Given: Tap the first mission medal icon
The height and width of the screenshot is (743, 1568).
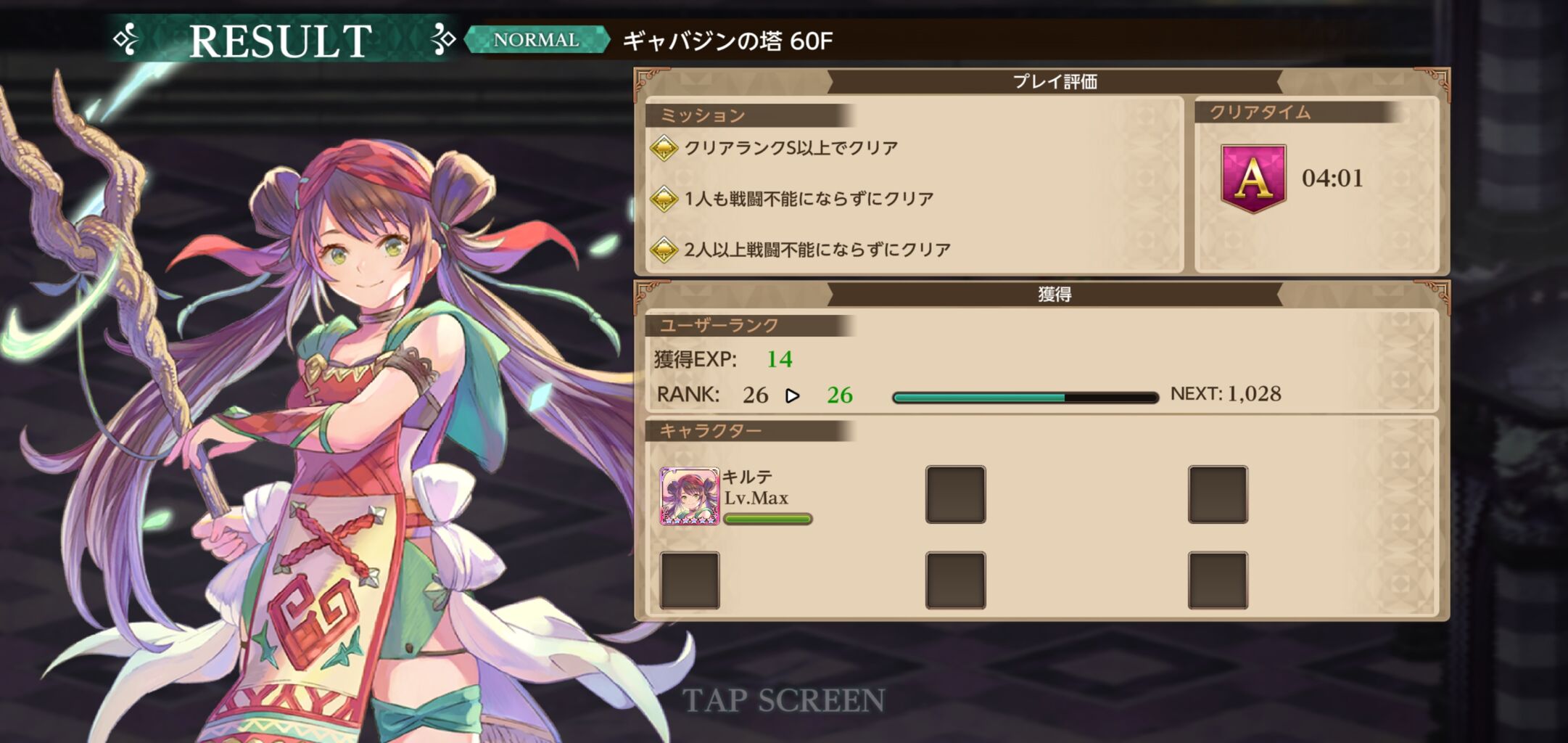Looking at the screenshot, I should pos(664,148).
